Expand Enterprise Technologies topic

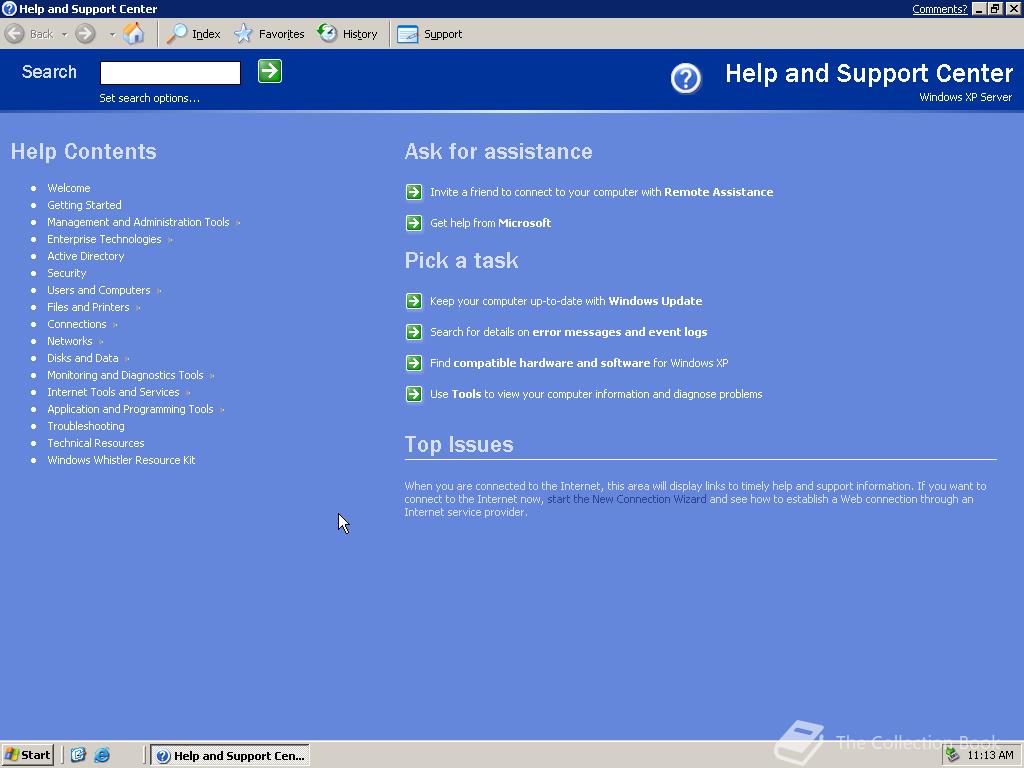click(104, 239)
